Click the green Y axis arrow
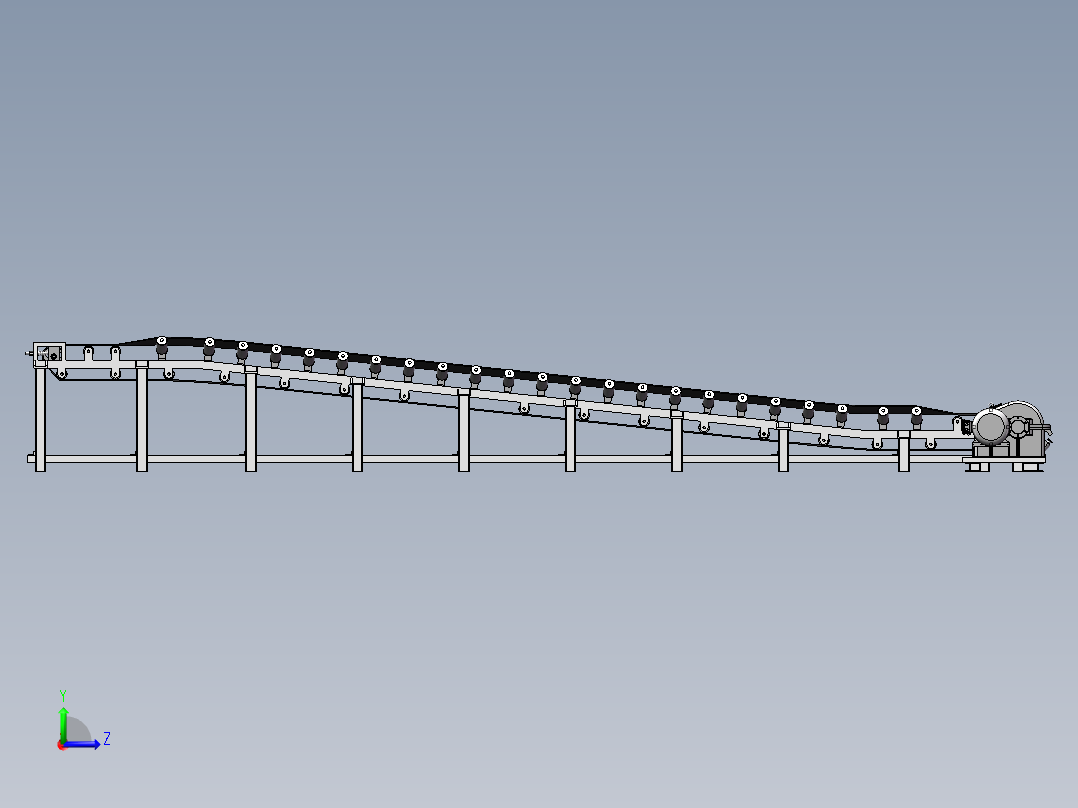Screen dimensions: 1078x808 (63, 718)
